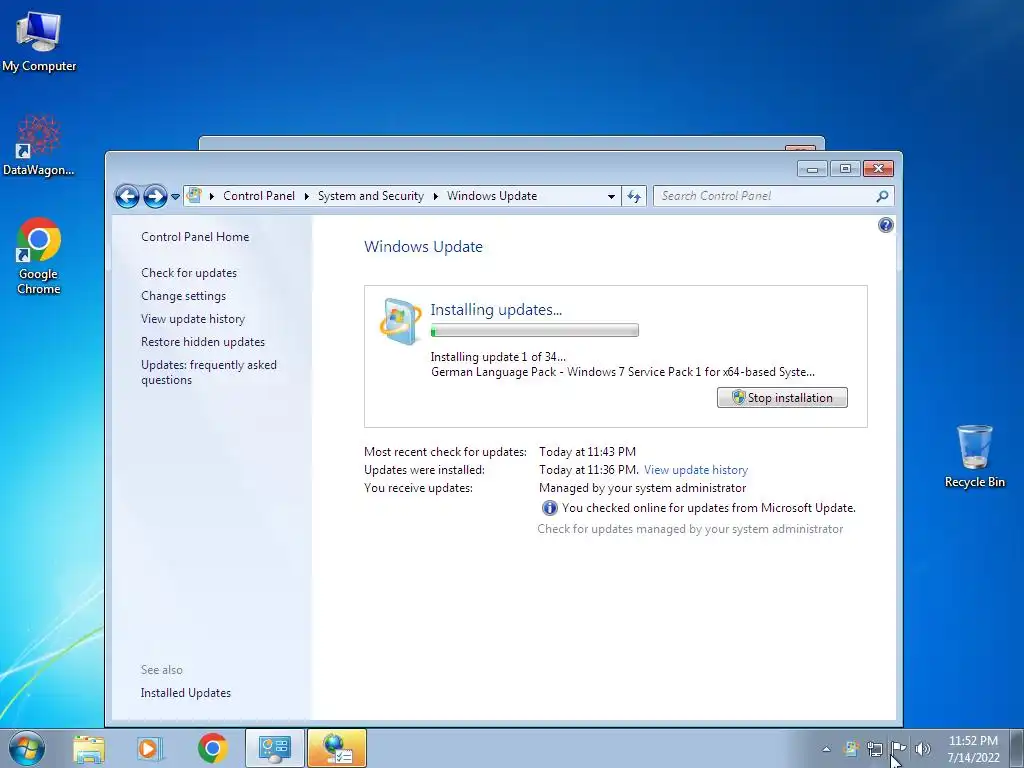Maximize the Windows Update window
The image size is (1024, 768).
pos(845,169)
